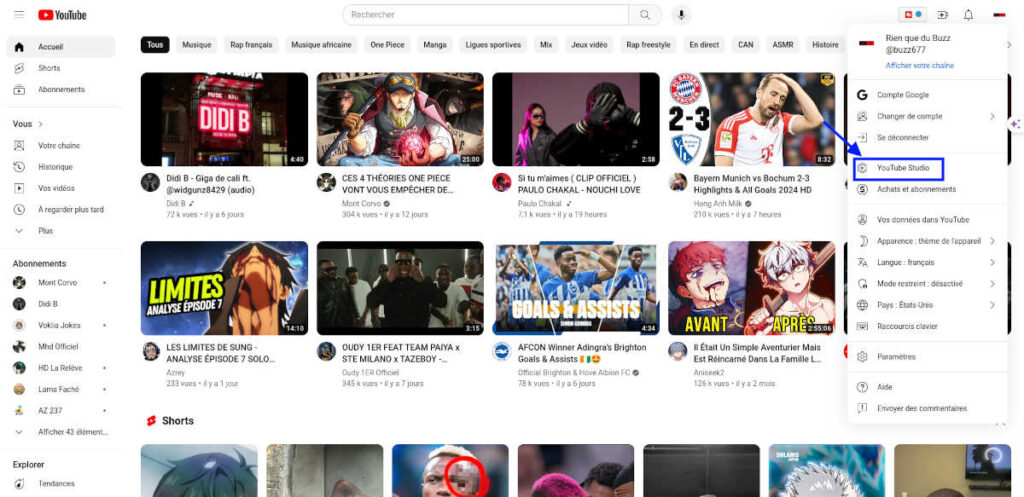The width and height of the screenshot is (1024, 497).
Task: Open Apparence theme submenu
Action: click(927, 241)
